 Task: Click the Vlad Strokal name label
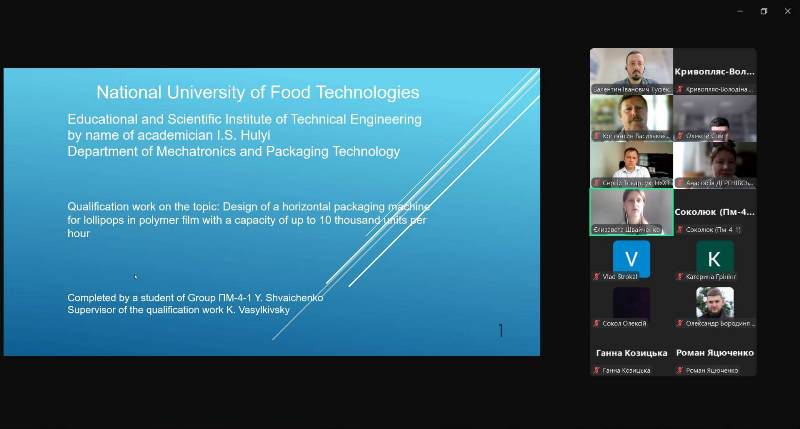620,276
